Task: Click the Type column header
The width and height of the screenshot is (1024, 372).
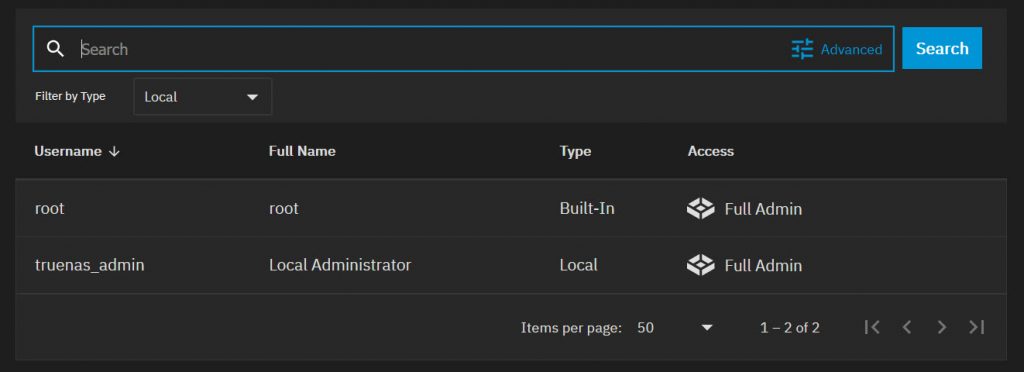Action: coord(575,151)
